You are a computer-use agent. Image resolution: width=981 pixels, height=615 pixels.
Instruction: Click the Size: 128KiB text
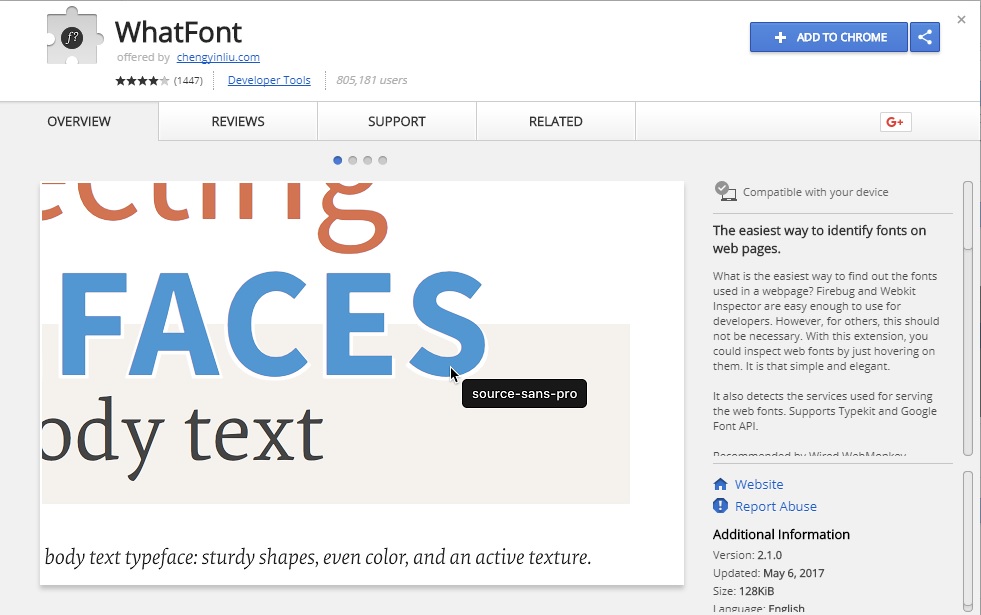(x=743, y=591)
